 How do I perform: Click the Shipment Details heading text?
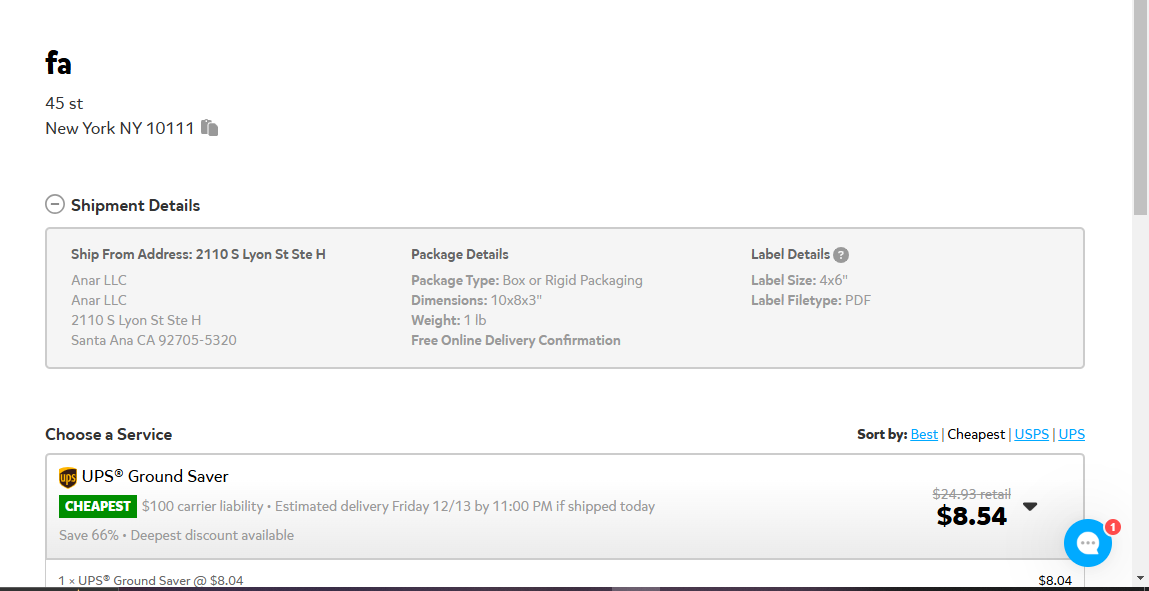pyautogui.click(x=136, y=205)
